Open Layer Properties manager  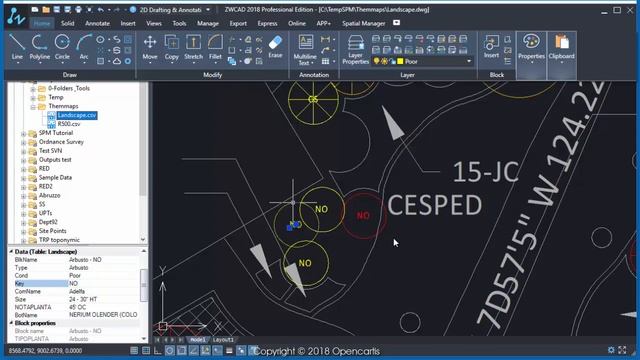(356, 50)
